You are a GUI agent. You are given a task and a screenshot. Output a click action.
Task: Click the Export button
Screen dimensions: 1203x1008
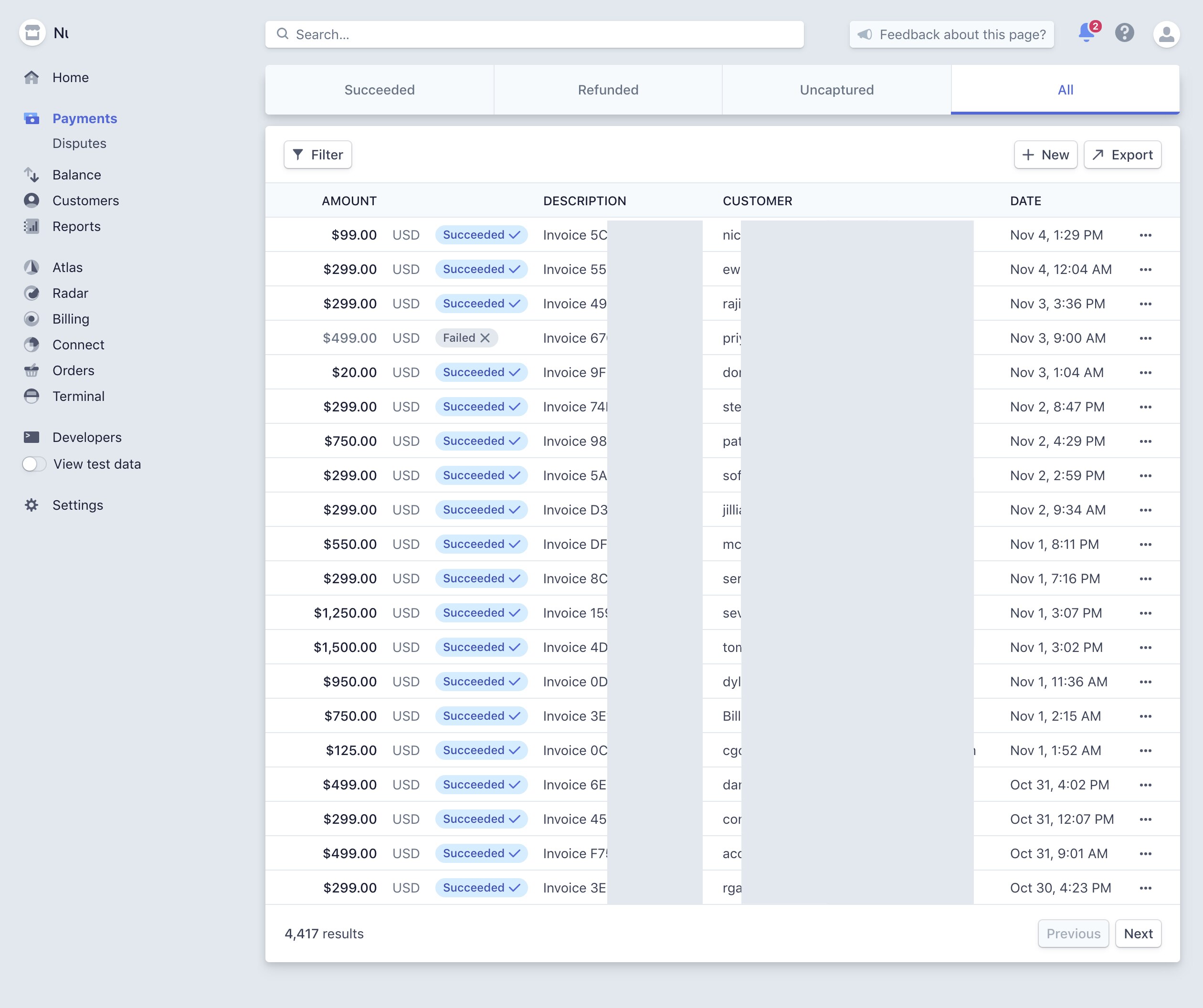pos(1122,155)
